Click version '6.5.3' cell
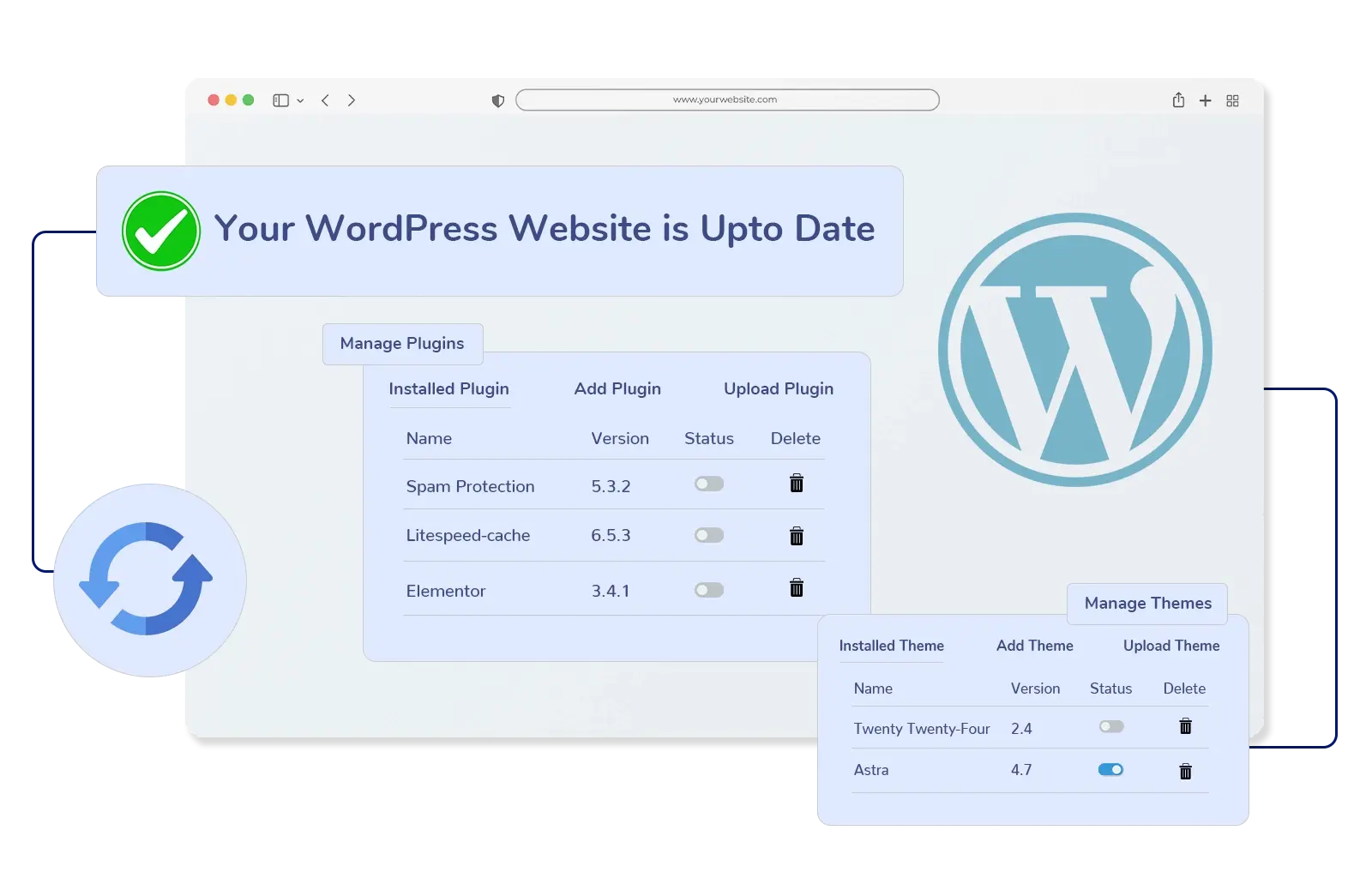Image resolution: width=1372 pixels, height=878 pixels. tap(611, 535)
